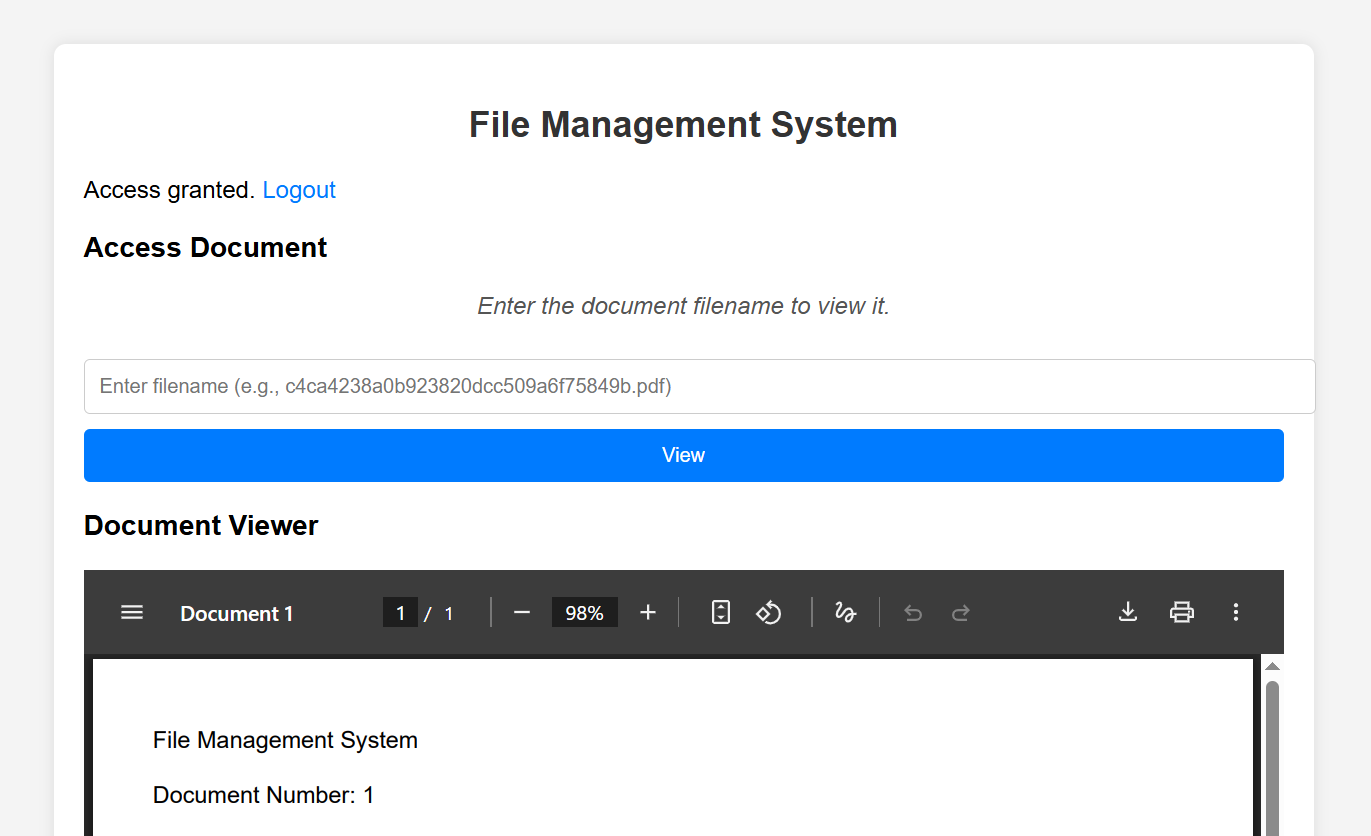This screenshot has height=836, width=1371.
Task: Select the draw annotation tool
Action: click(845, 612)
